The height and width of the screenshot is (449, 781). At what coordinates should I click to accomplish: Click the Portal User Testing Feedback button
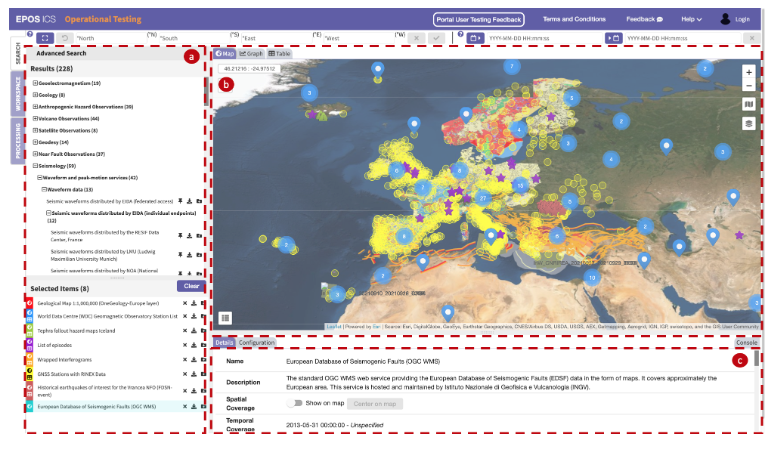478,19
